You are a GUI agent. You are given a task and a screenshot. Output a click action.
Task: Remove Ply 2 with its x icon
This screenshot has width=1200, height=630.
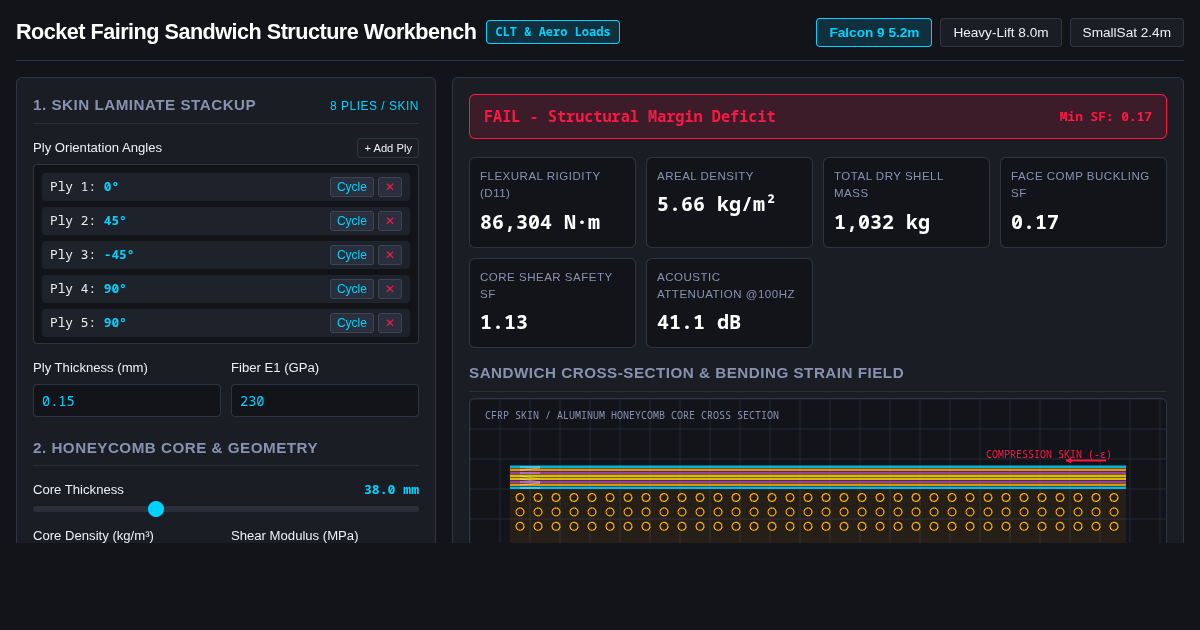coord(390,221)
